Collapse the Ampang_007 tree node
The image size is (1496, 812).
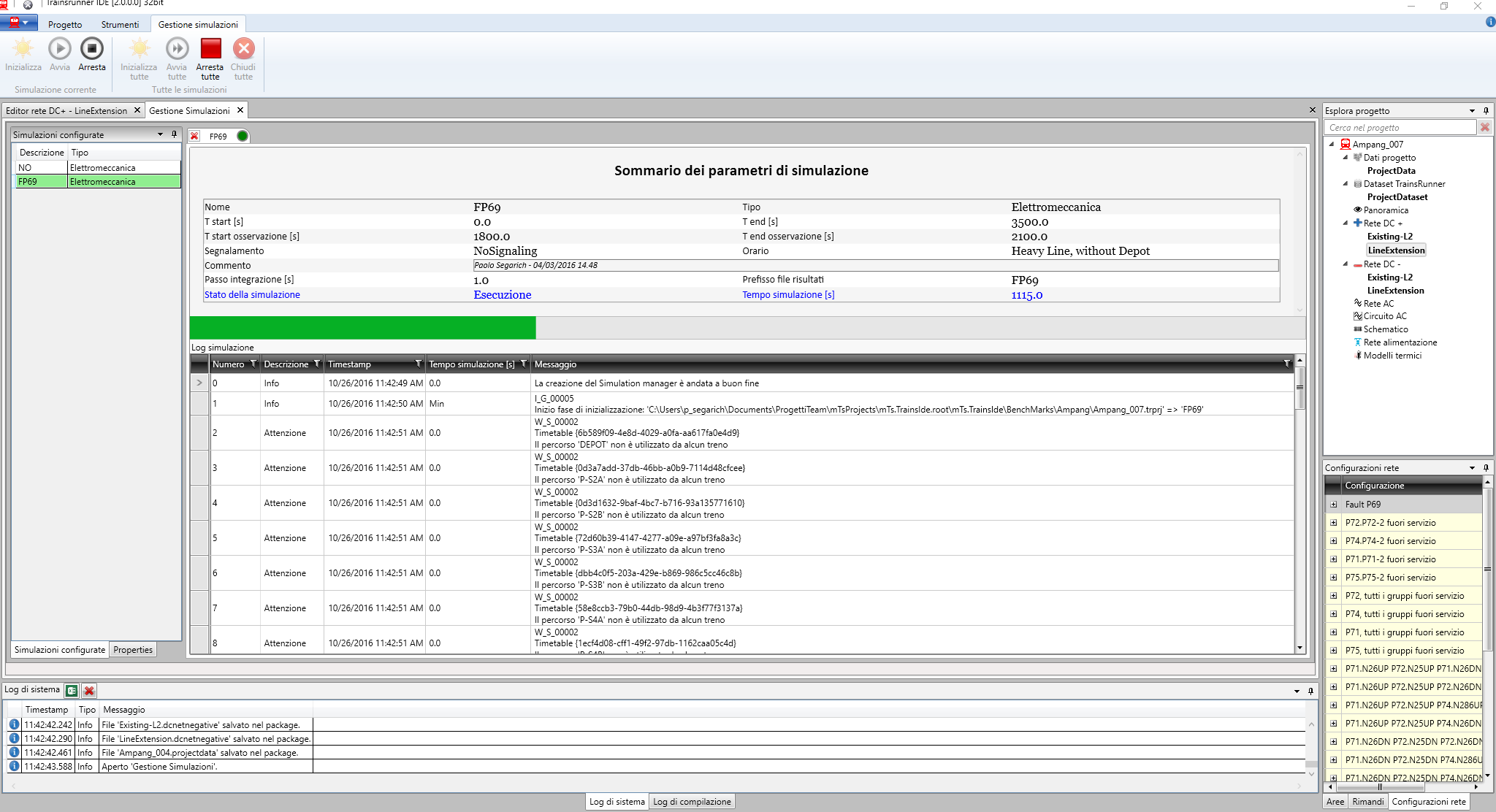[1332, 144]
